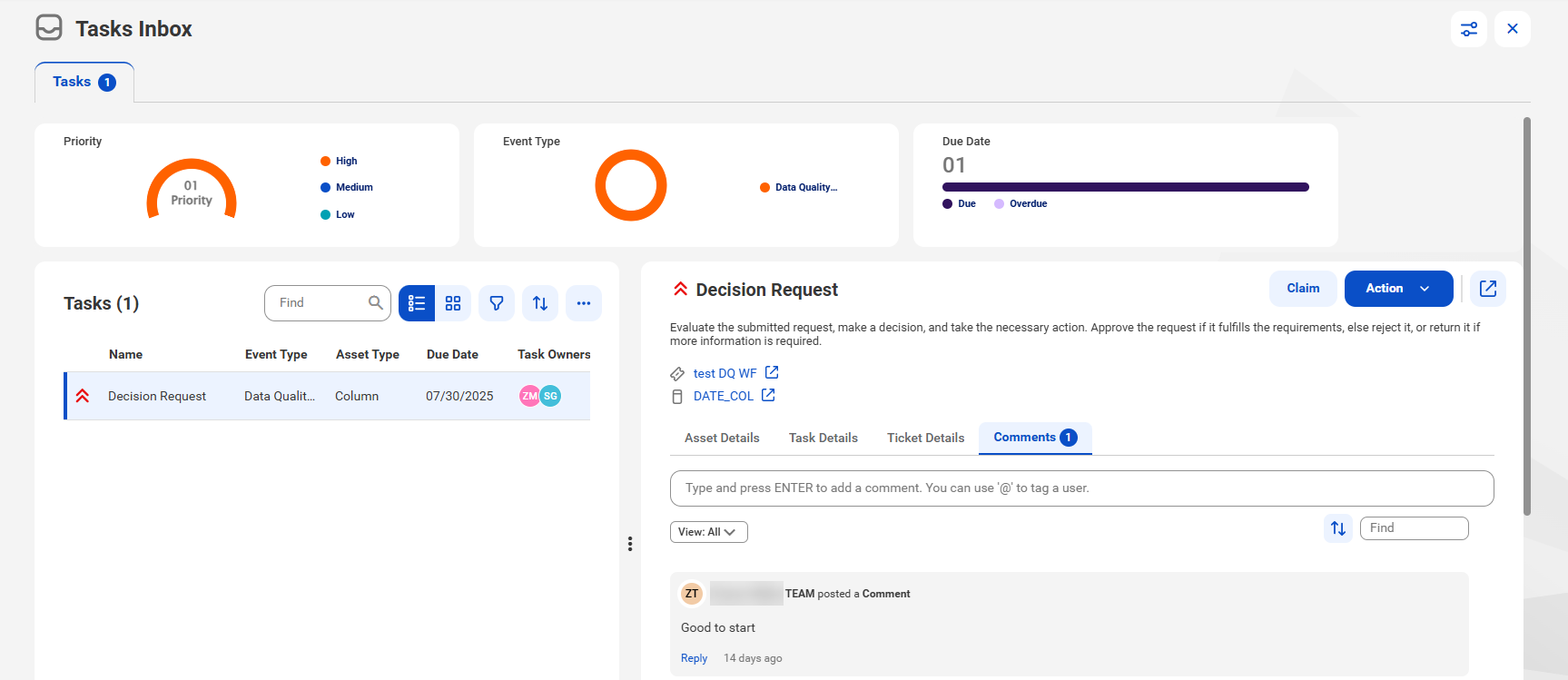This screenshot has height=680, width=1568.
Task: Open the task list filter funnel
Action: (497, 303)
